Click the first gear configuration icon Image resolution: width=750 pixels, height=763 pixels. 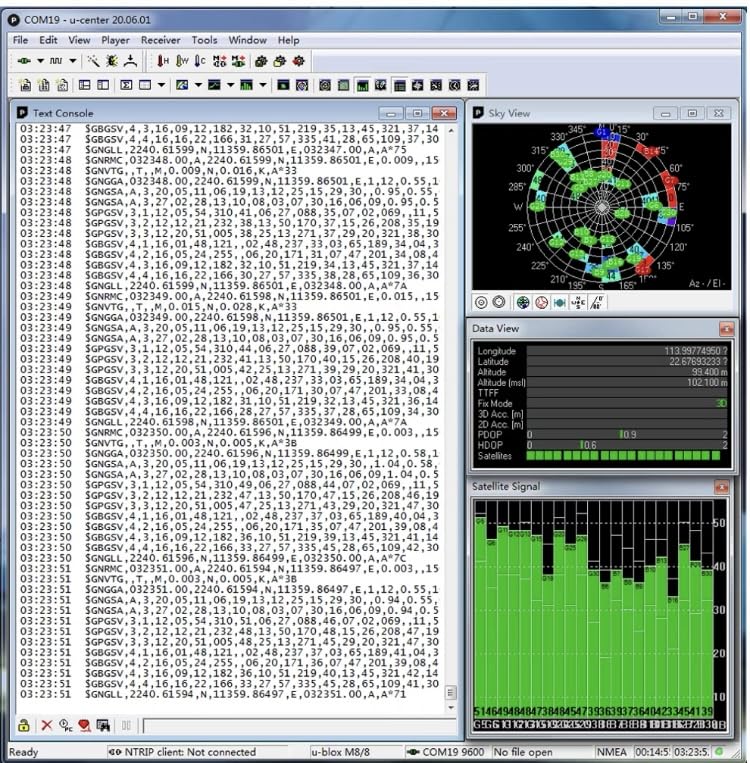click(261, 61)
